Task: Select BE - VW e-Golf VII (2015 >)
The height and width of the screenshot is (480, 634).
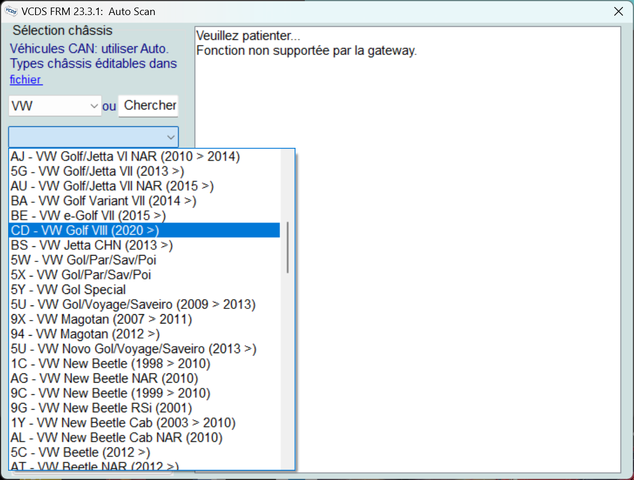Action: pos(144,216)
